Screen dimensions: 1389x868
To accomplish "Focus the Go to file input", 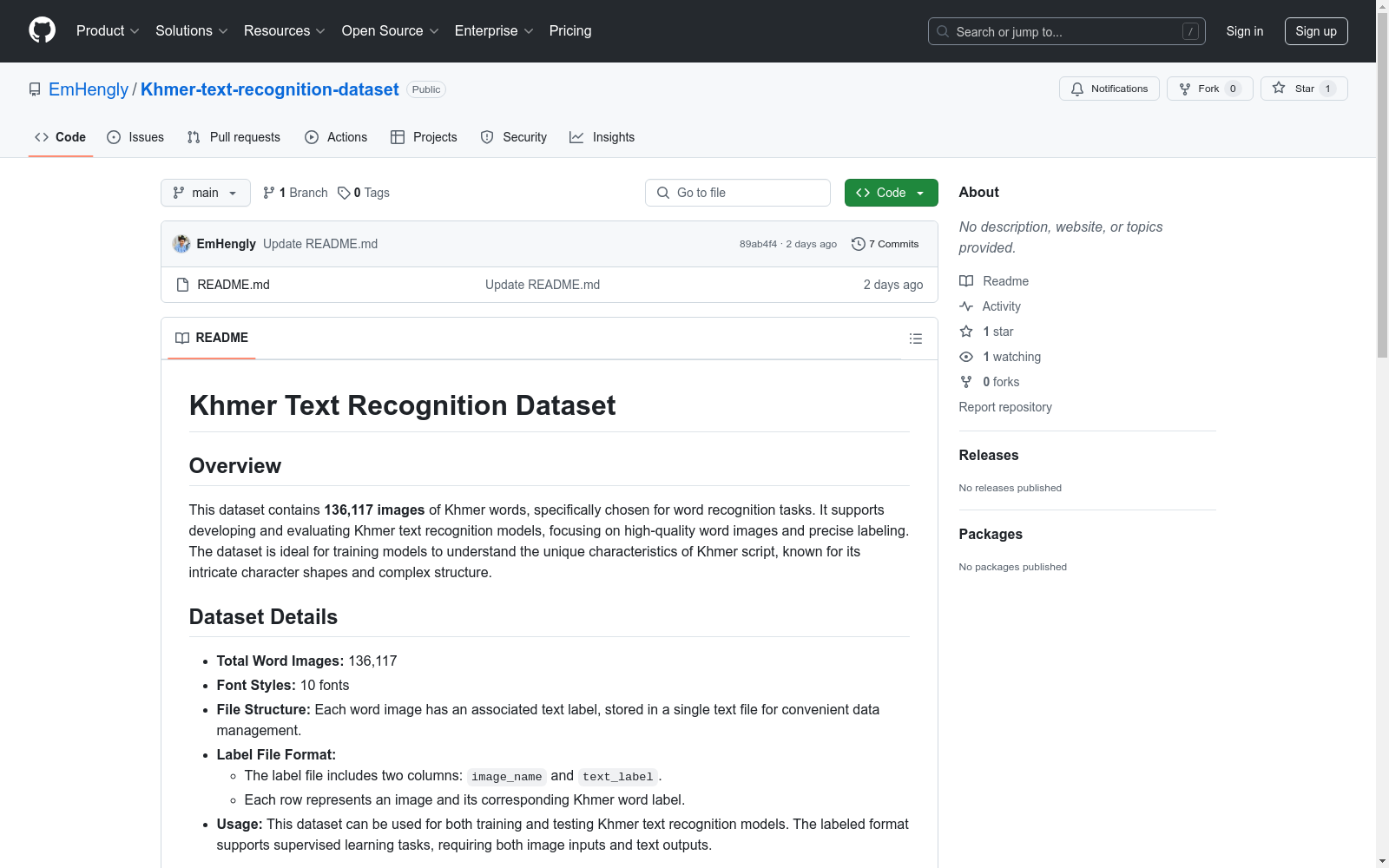I will pos(738,193).
